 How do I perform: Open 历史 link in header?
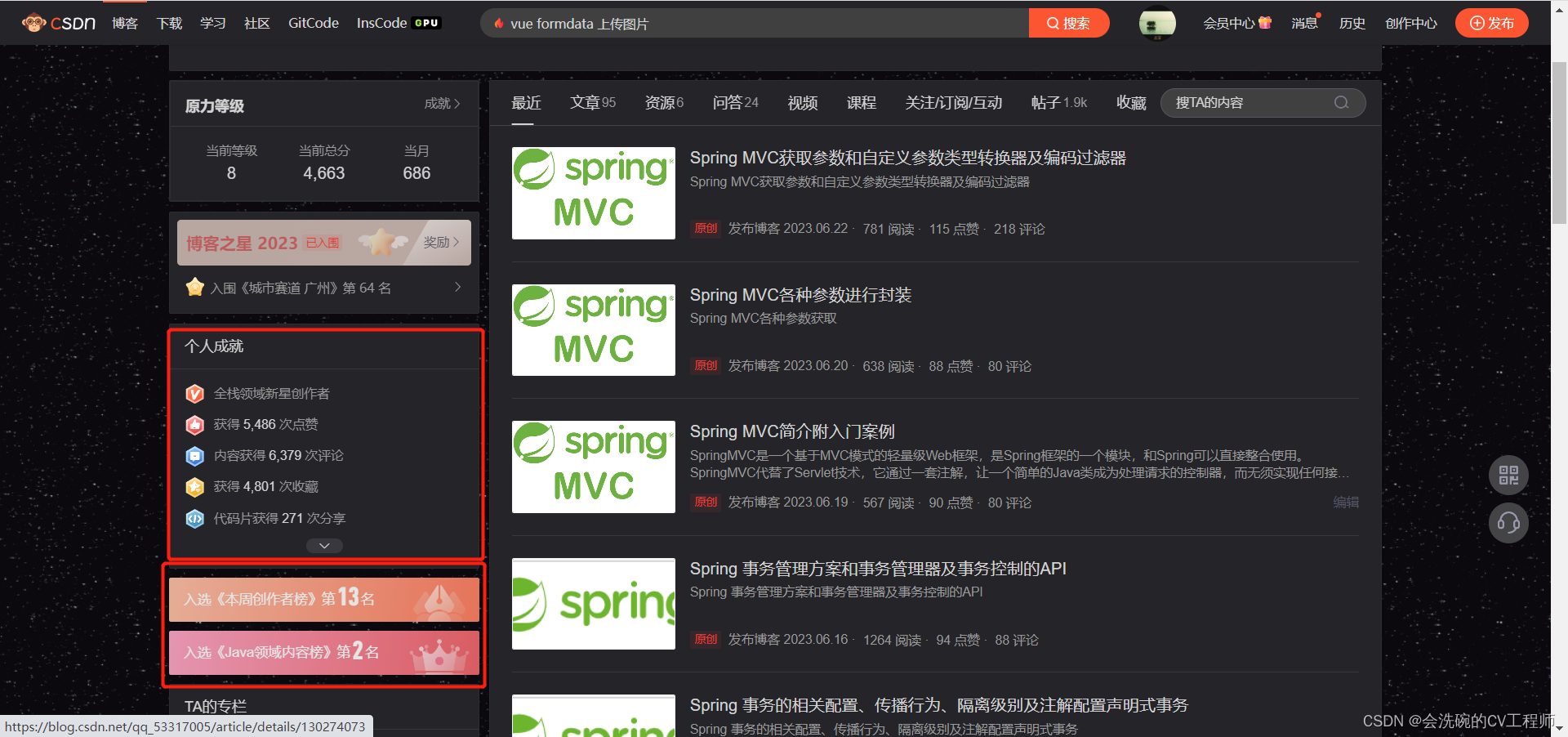(x=1352, y=23)
